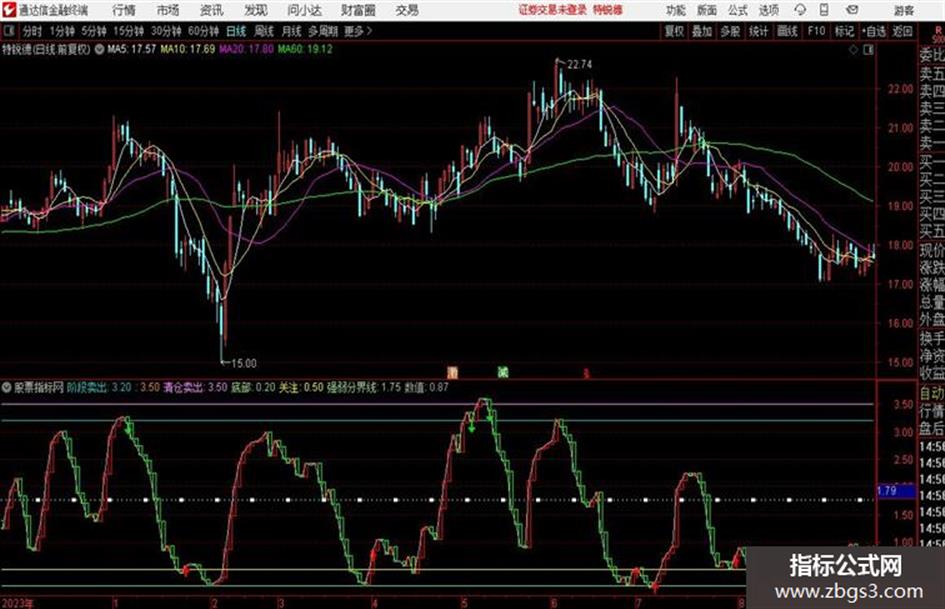
Task: Open the 发现 menu
Action: click(256, 10)
